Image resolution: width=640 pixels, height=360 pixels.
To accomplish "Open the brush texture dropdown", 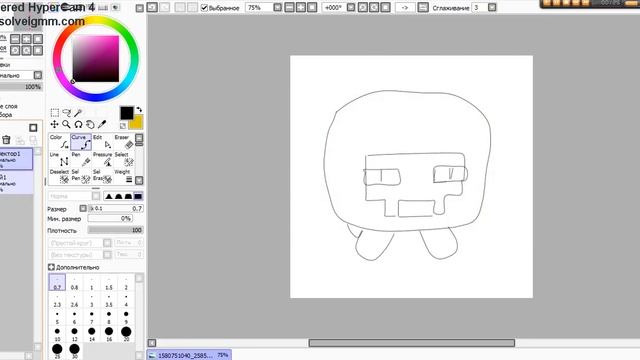I will coord(107,255).
